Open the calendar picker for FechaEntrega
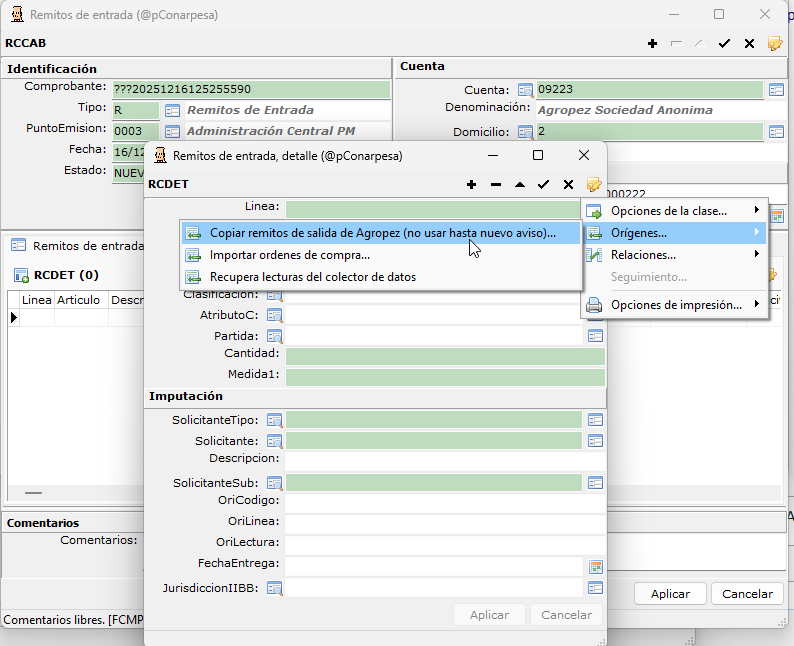Screen dimensions: 794x646 595,567
